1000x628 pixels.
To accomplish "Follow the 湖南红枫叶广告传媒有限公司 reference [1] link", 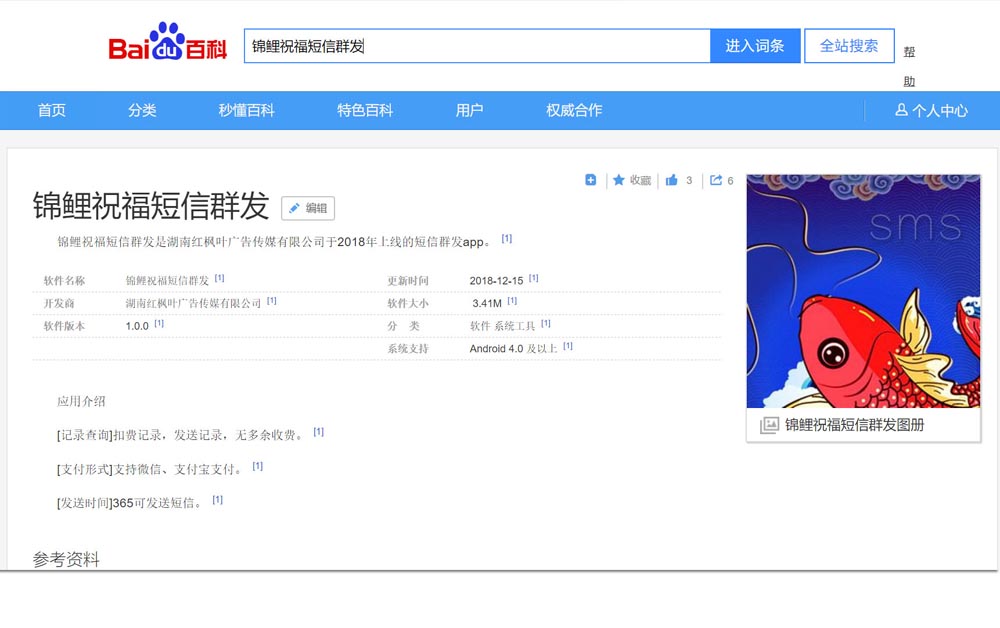I will 272,300.
